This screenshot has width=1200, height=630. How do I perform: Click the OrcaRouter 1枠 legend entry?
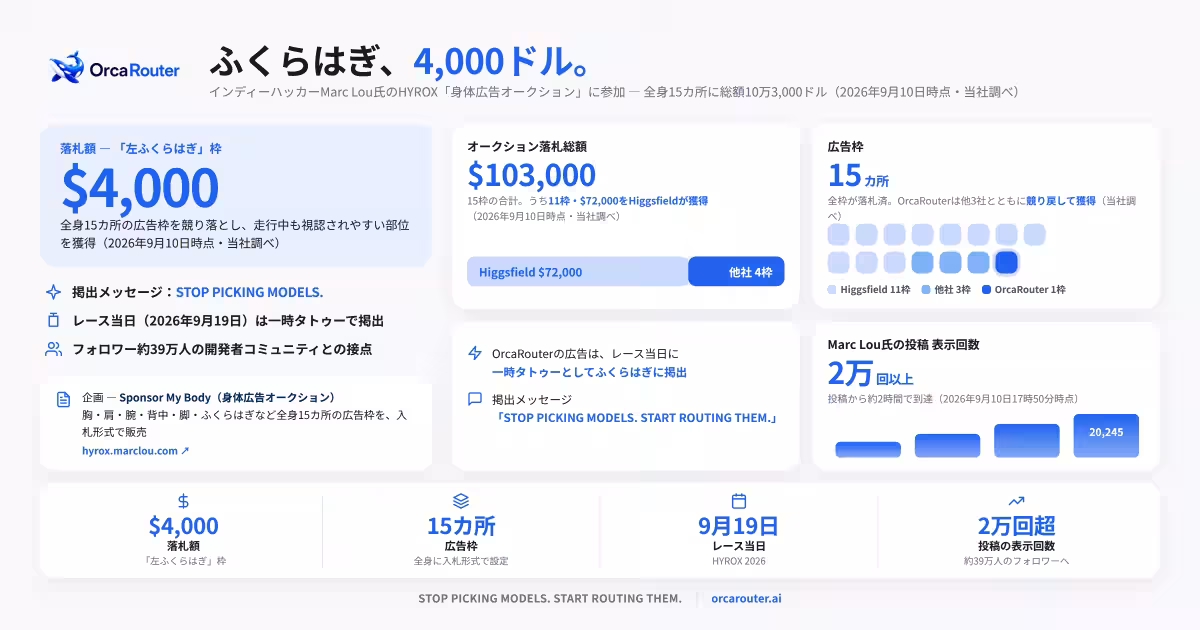click(1023, 290)
